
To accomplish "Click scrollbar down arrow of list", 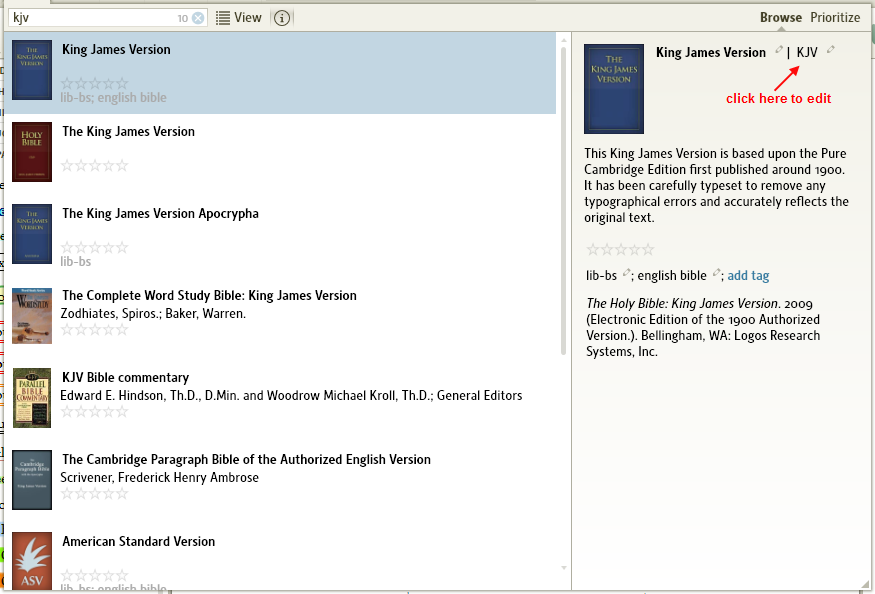I will click(x=564, y=568).
